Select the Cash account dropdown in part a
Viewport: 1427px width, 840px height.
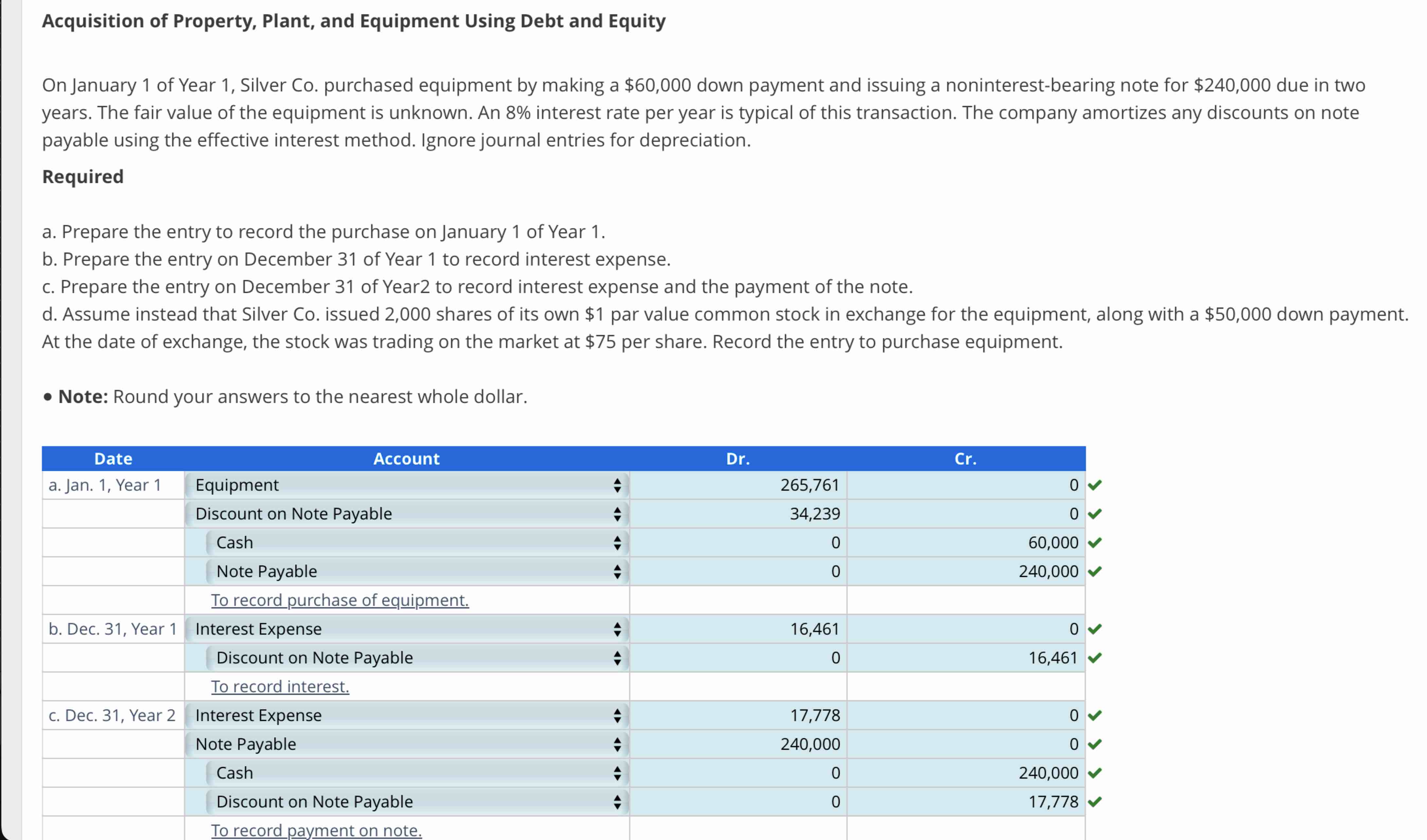pos(617,542)
